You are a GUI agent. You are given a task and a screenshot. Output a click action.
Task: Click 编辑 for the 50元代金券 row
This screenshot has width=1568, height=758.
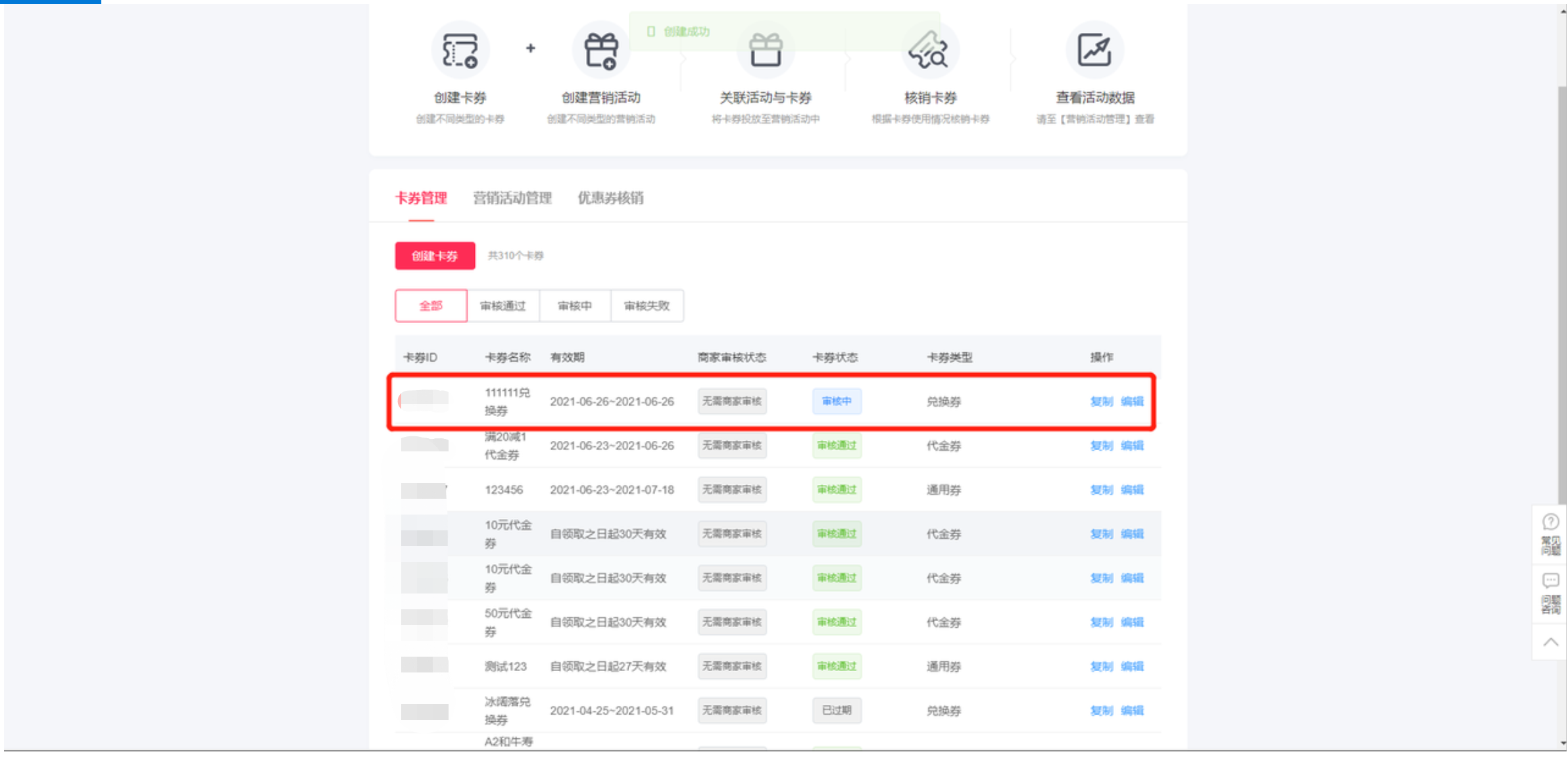1132,622
